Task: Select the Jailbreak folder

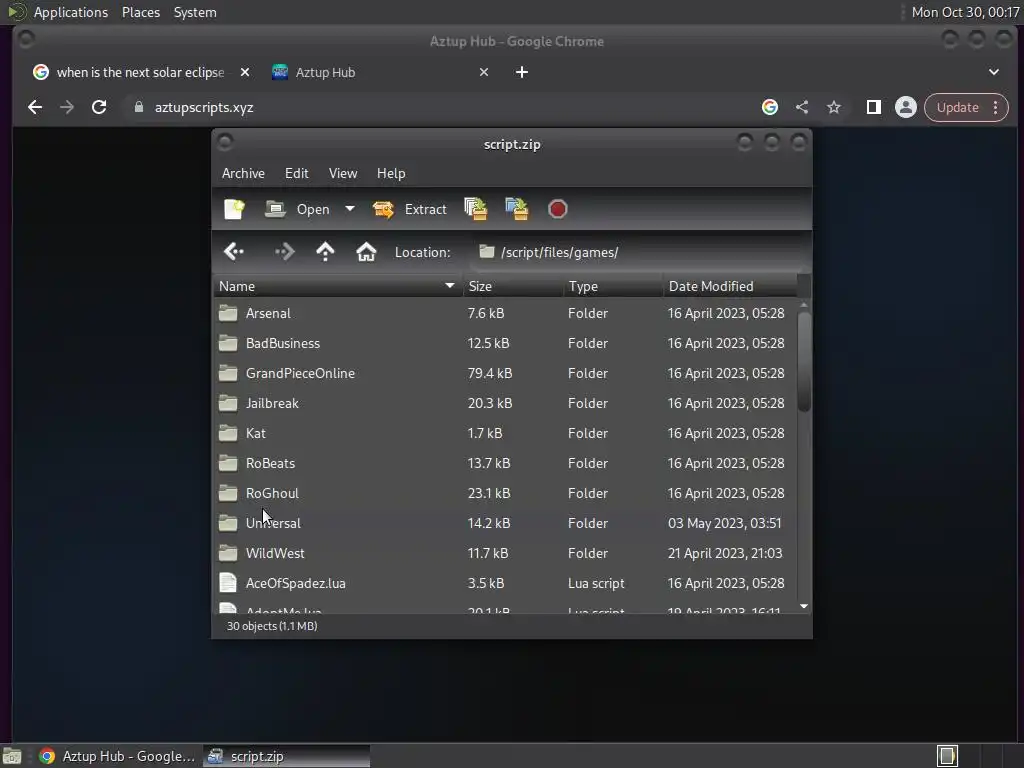Action: pyautogui.click(x=506, y=404)
